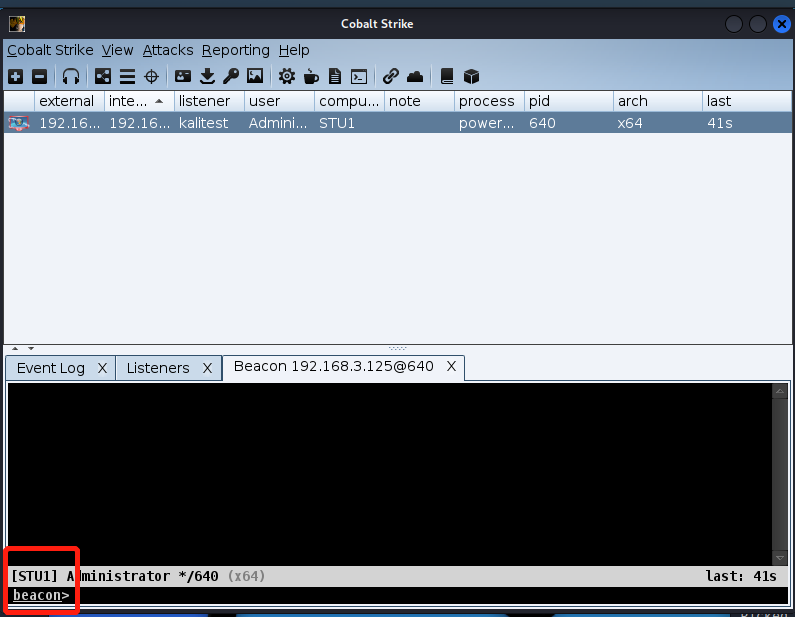This screenshot has height=617, width=795.
Task: Click the cloud manage web server icon
Action: coord(415,77)
